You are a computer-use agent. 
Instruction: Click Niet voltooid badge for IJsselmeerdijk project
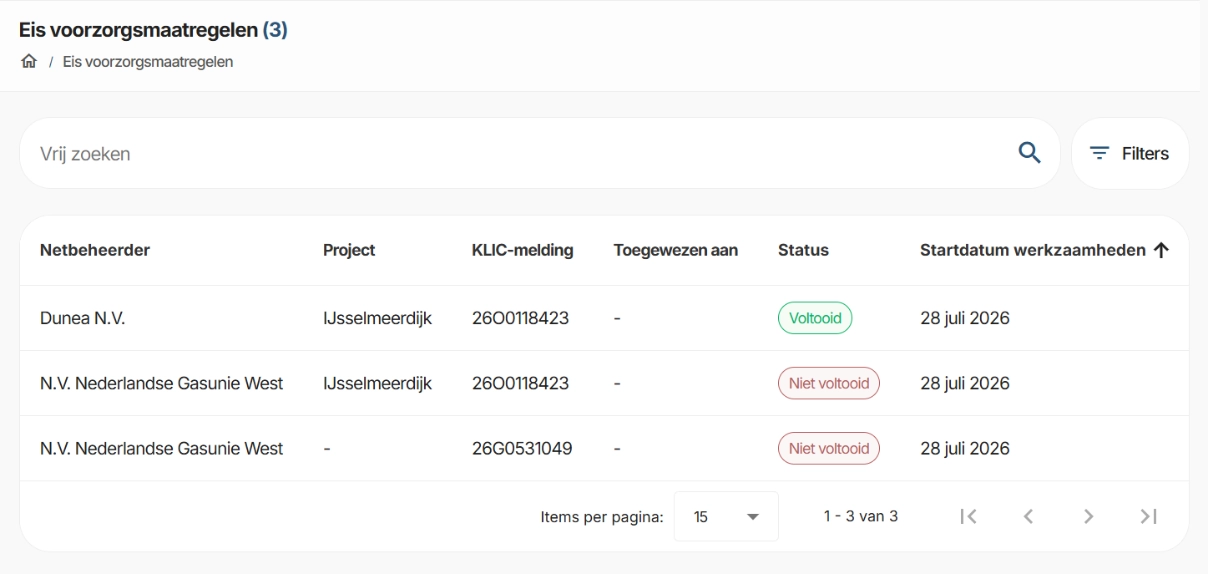829,384
